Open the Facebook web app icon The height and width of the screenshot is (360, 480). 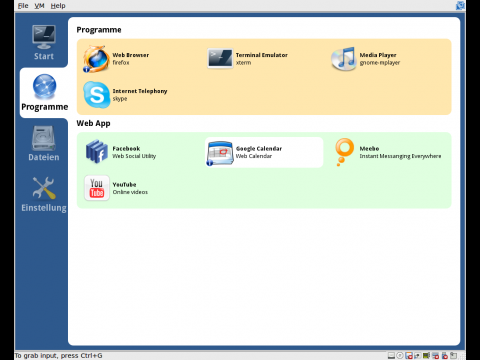click(x=97, y=152)
